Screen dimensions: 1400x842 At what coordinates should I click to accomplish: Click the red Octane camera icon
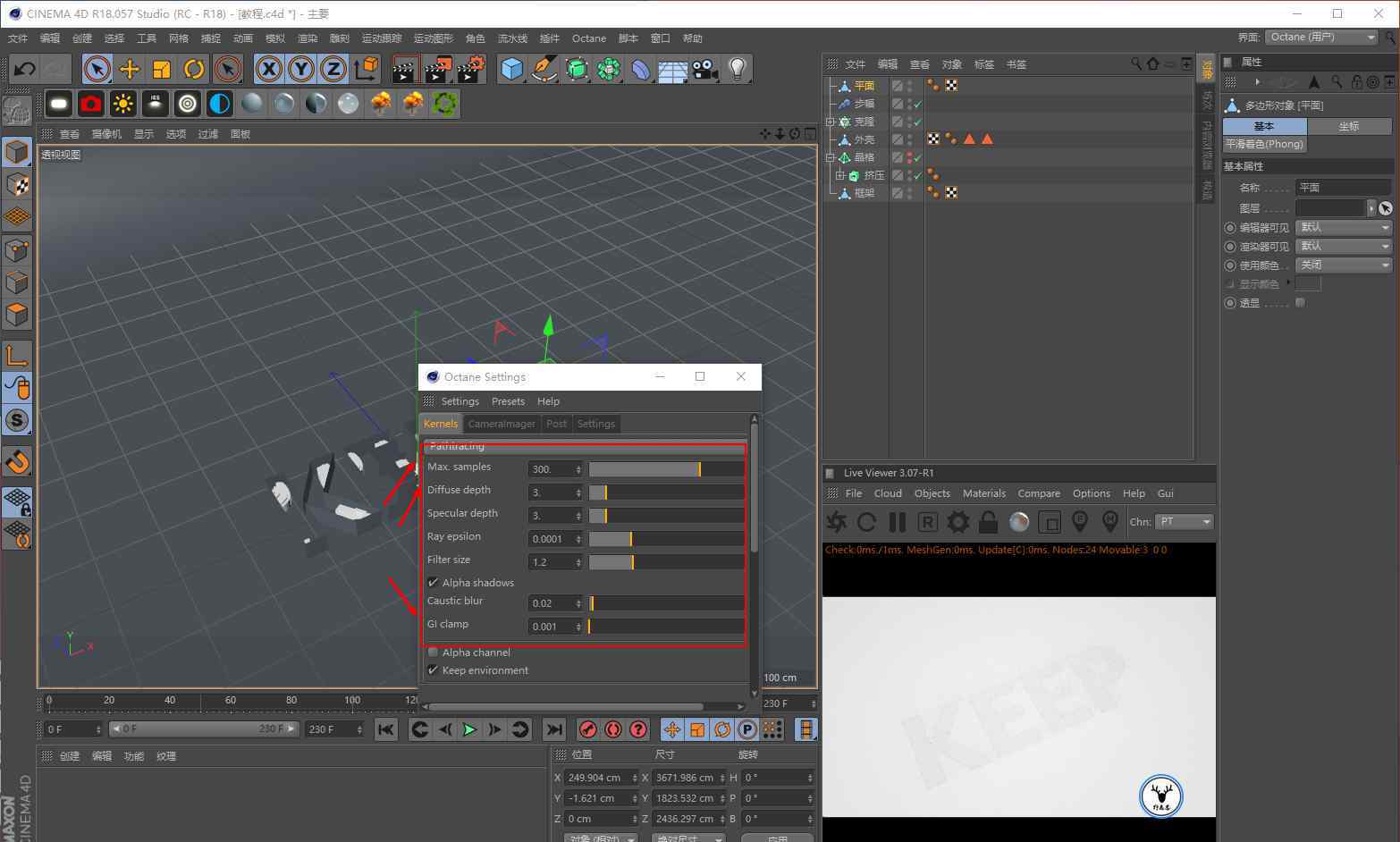click(91, 104)
